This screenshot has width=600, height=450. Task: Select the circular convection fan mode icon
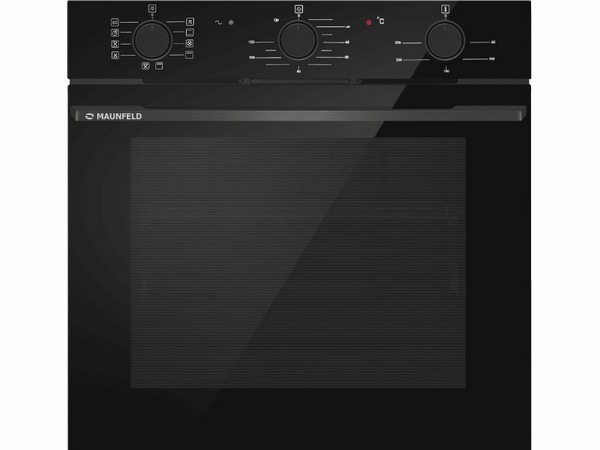click(190, 43)
